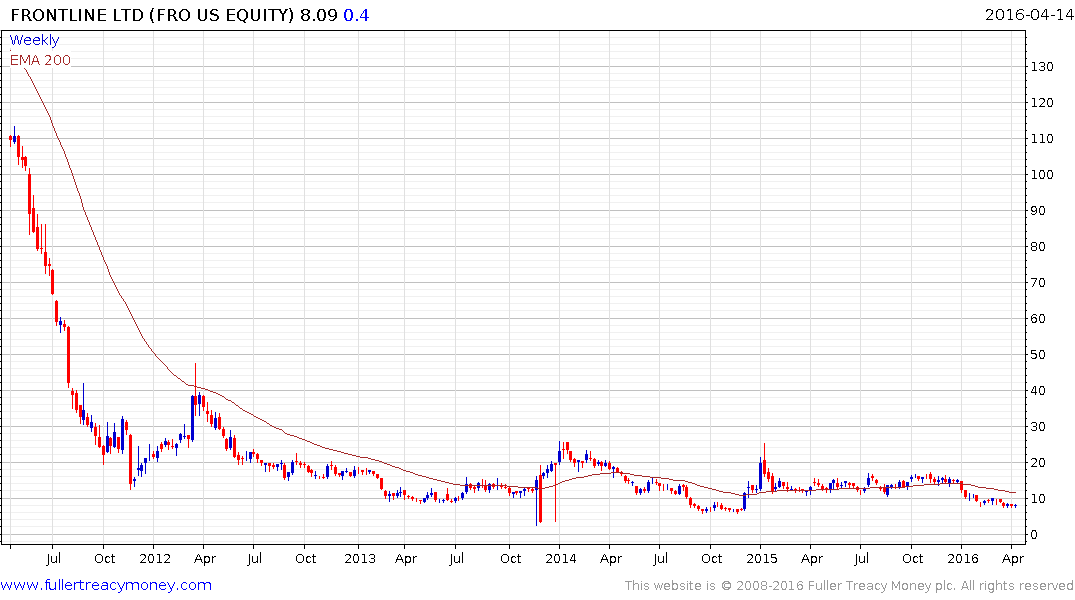Image resolution: width=1075 pixels, height=600 pixels.
Task: Click the 0 price axis label
Action: [x=1034, y=535]
